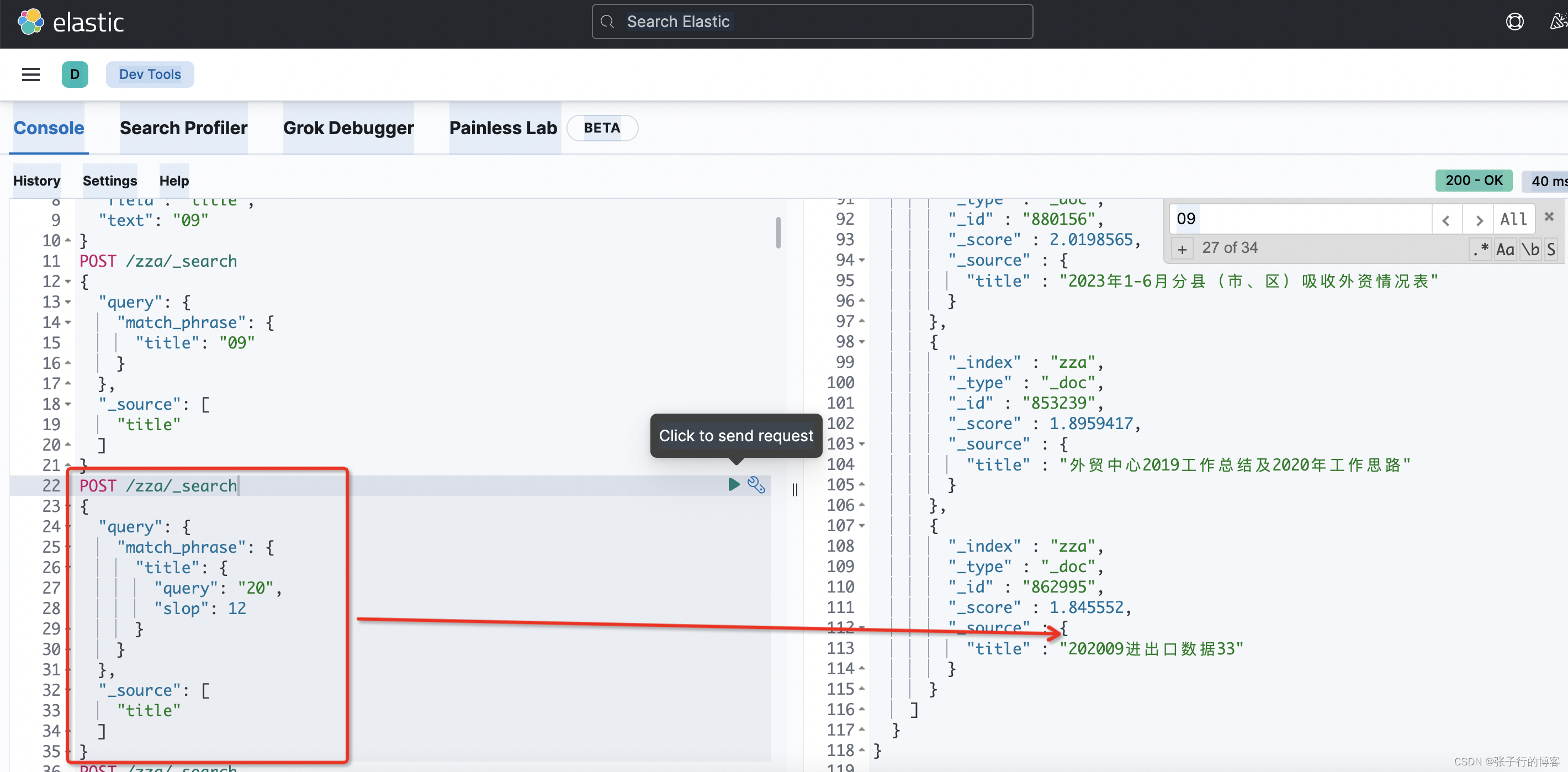Image resolution: width=1568 pixels, height=772 pixels.
Task: Collapse the fold arrow at line 12
Action: coord(68,282)
